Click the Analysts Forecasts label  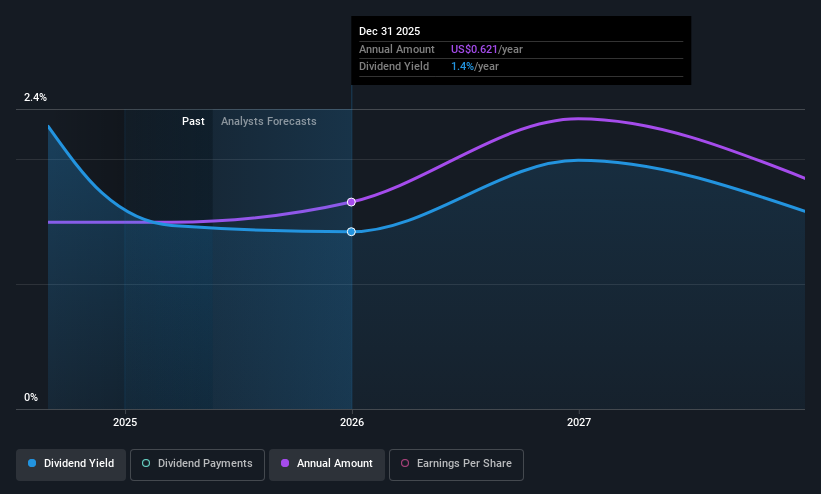click(x=269, y=121)
